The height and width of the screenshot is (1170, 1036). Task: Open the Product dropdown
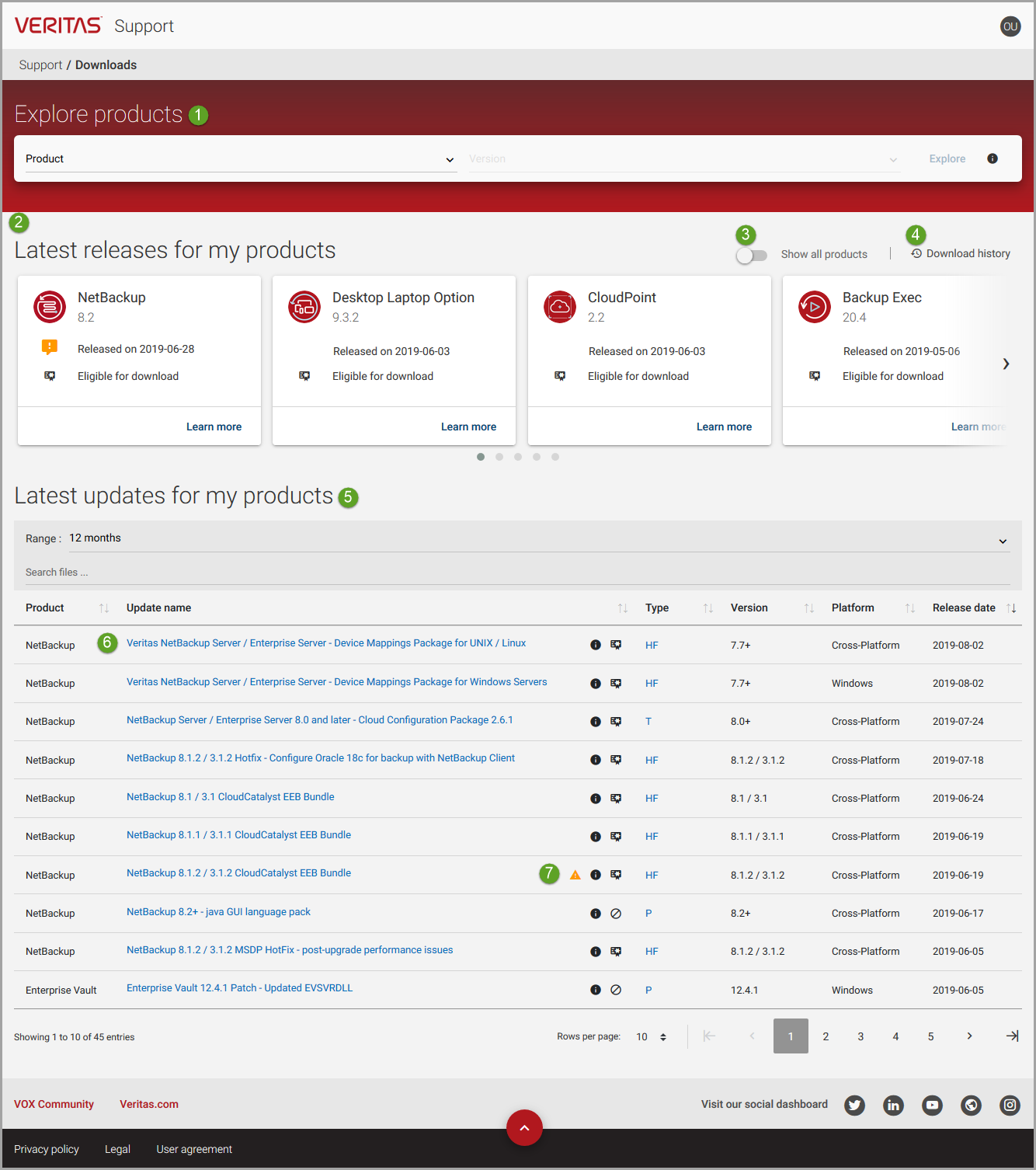click(x=240, y=159)
